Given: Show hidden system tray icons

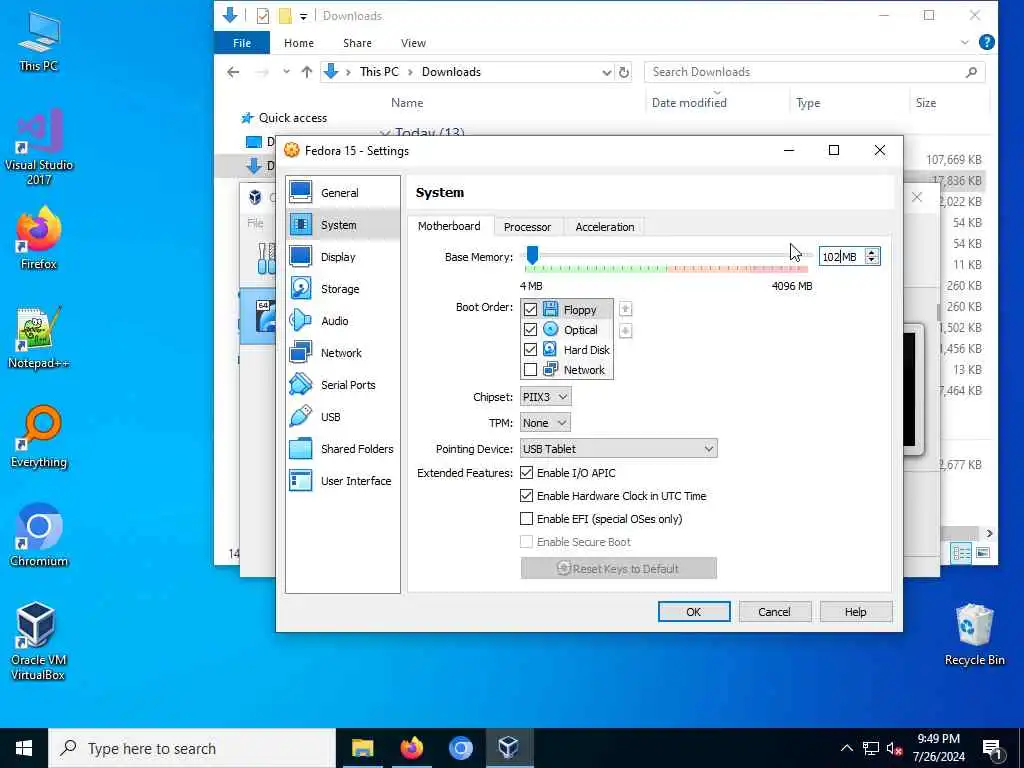Looking at the screenshot, I should 846,748.
